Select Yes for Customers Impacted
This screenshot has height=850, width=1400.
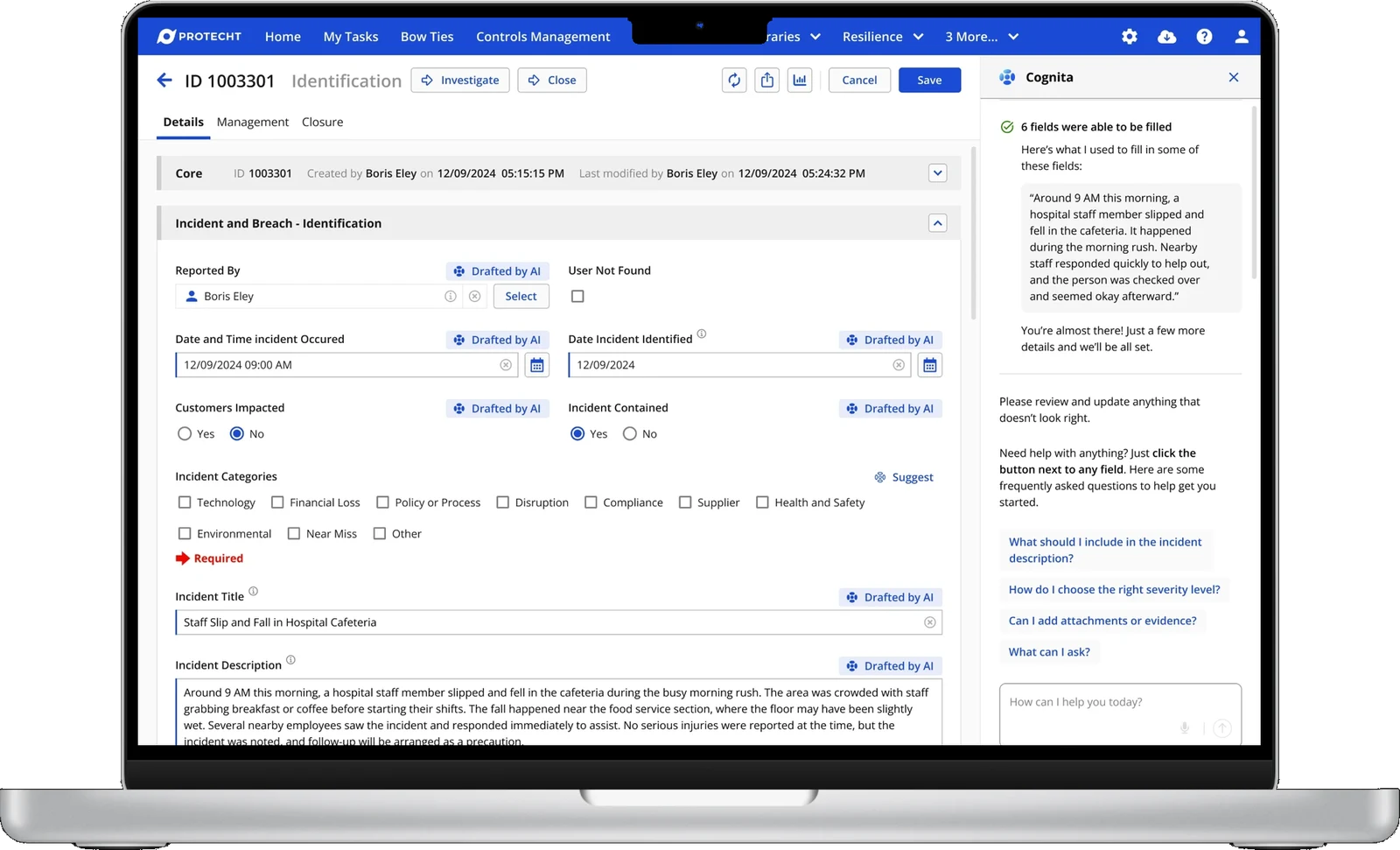pyautogui.click(x=185, y=434)
